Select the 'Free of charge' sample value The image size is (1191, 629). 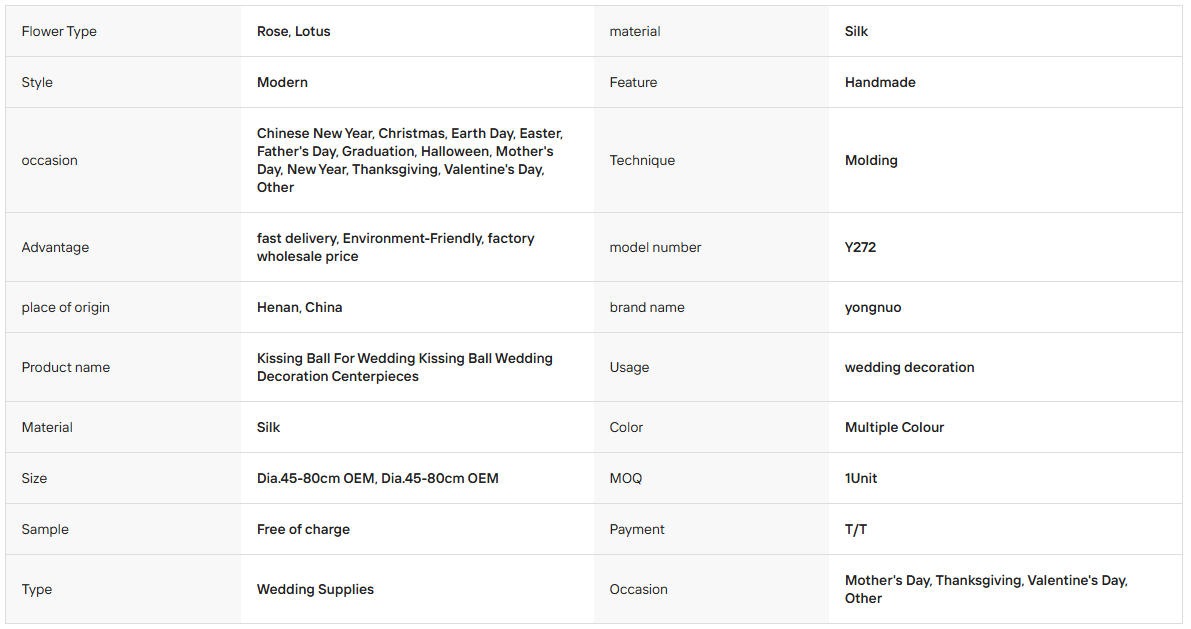tap(303, 529)
